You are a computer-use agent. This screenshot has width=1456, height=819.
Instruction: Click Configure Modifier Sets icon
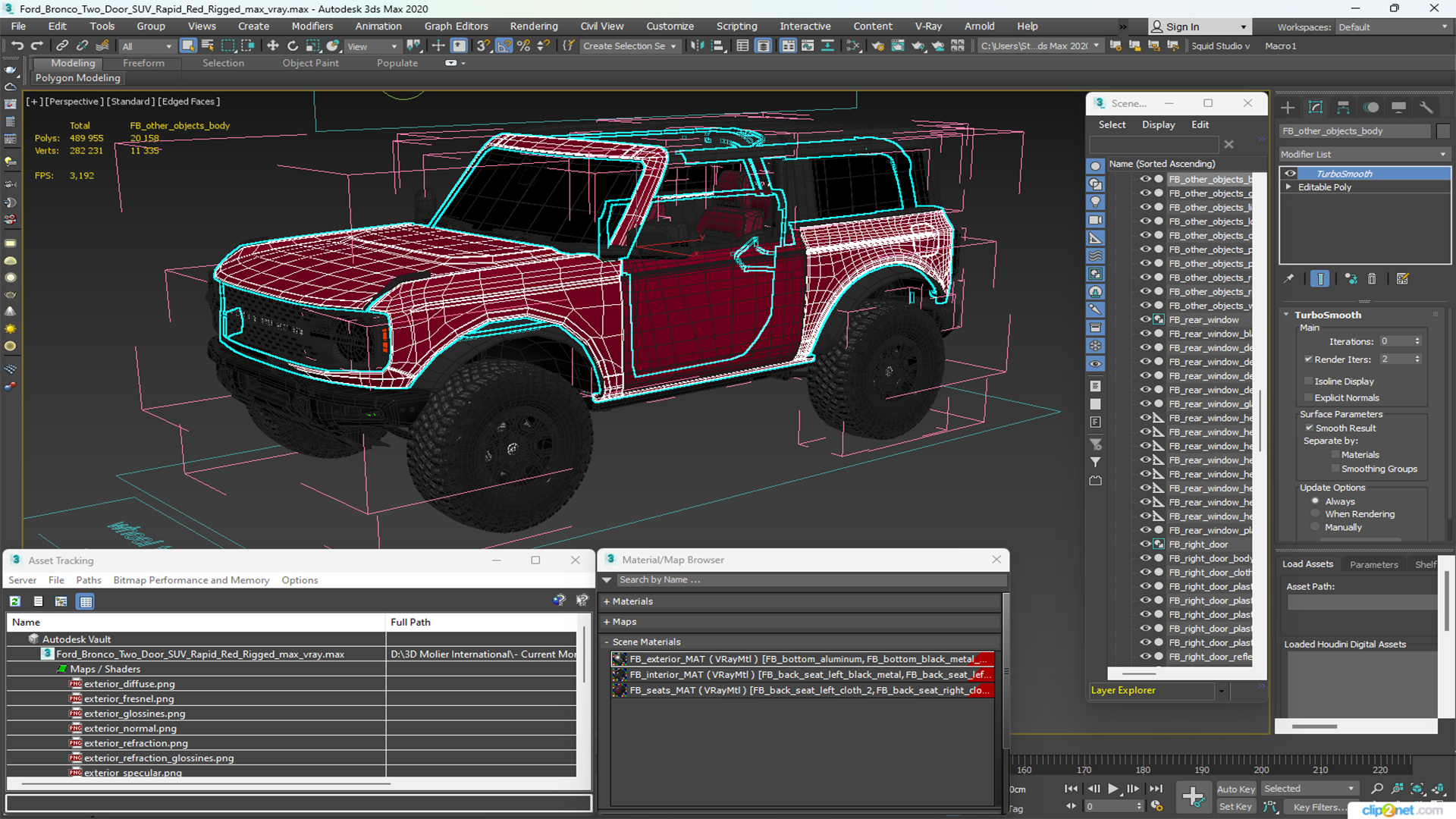coord(1402,279)
